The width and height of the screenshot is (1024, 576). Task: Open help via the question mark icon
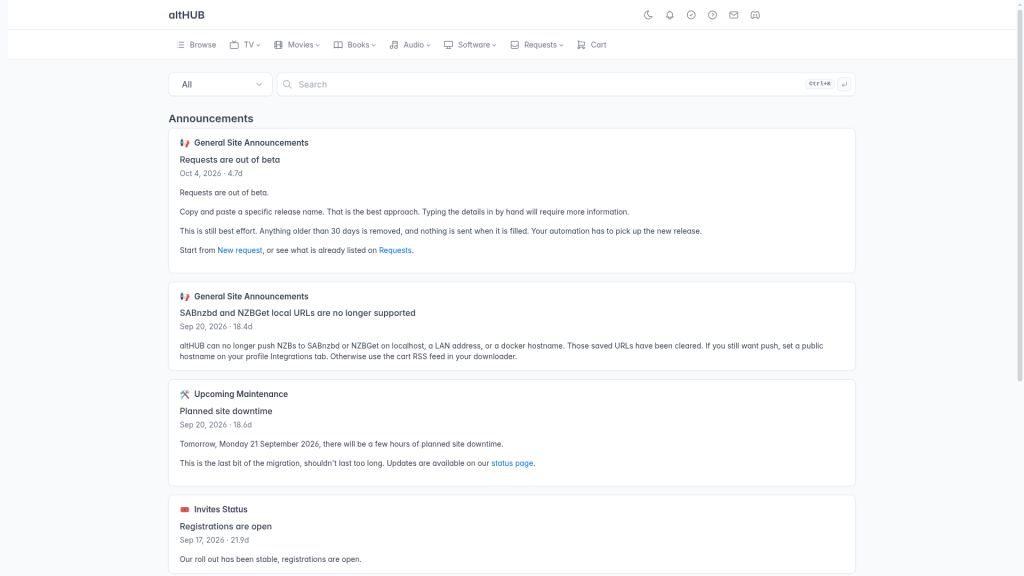(x=712, y=15)
